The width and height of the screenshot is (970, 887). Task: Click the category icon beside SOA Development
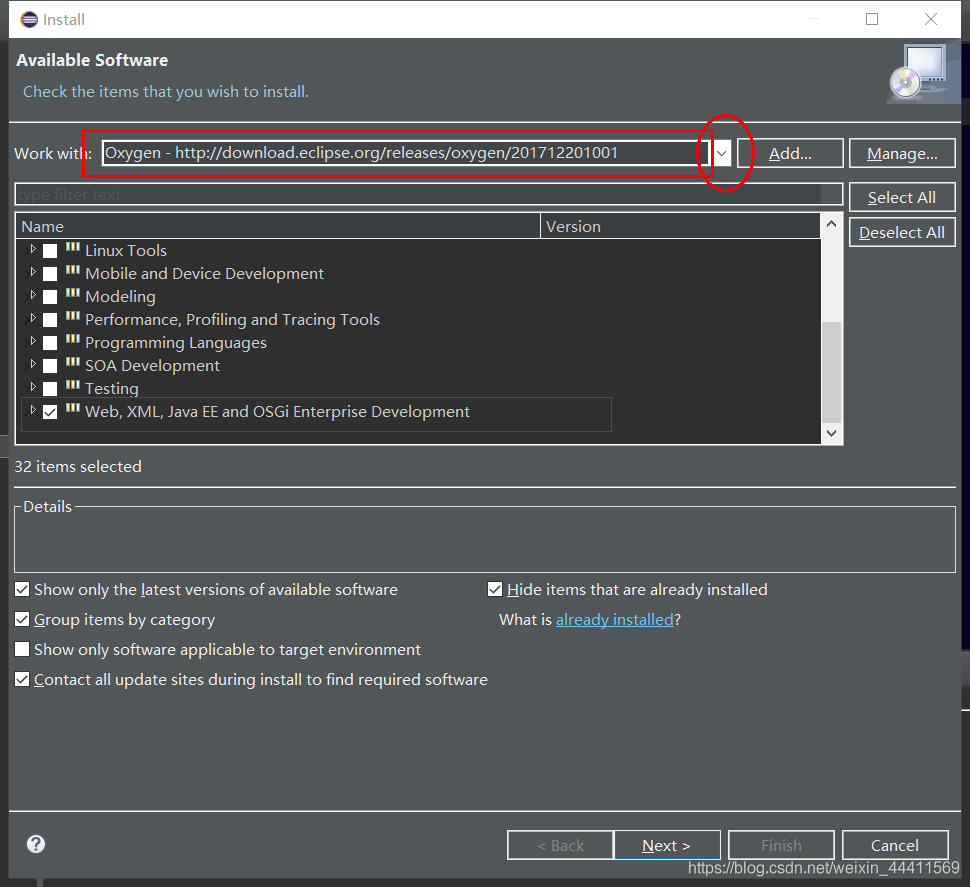point(73,362)
